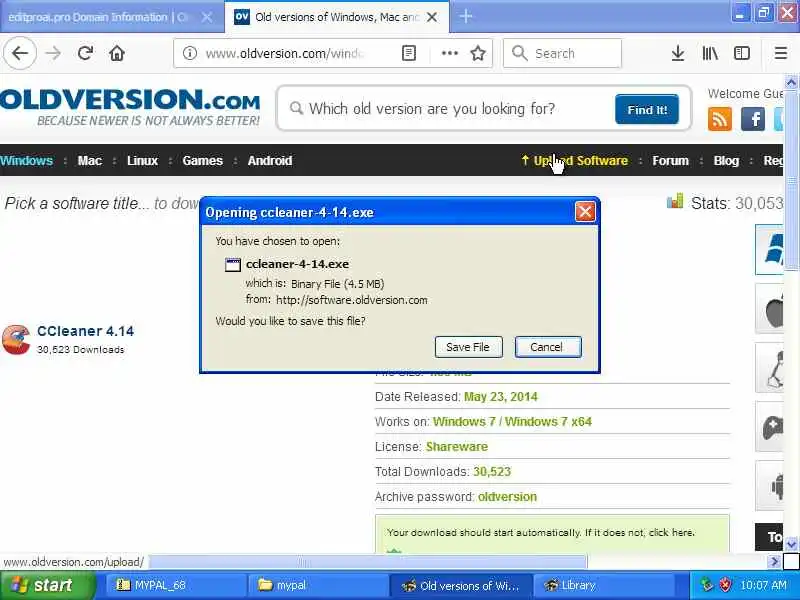Open the Windows navigation menu item
This screenshot has height=600, width=800.
click(x=27, y=161)
